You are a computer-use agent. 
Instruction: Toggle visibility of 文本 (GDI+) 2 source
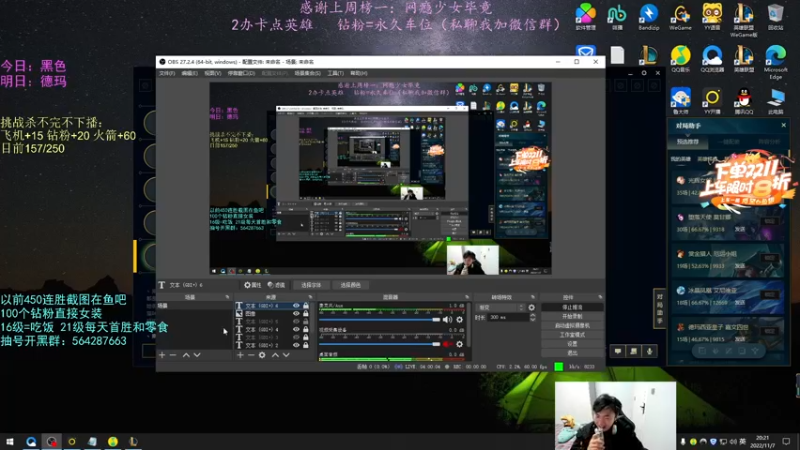point(296,345)
